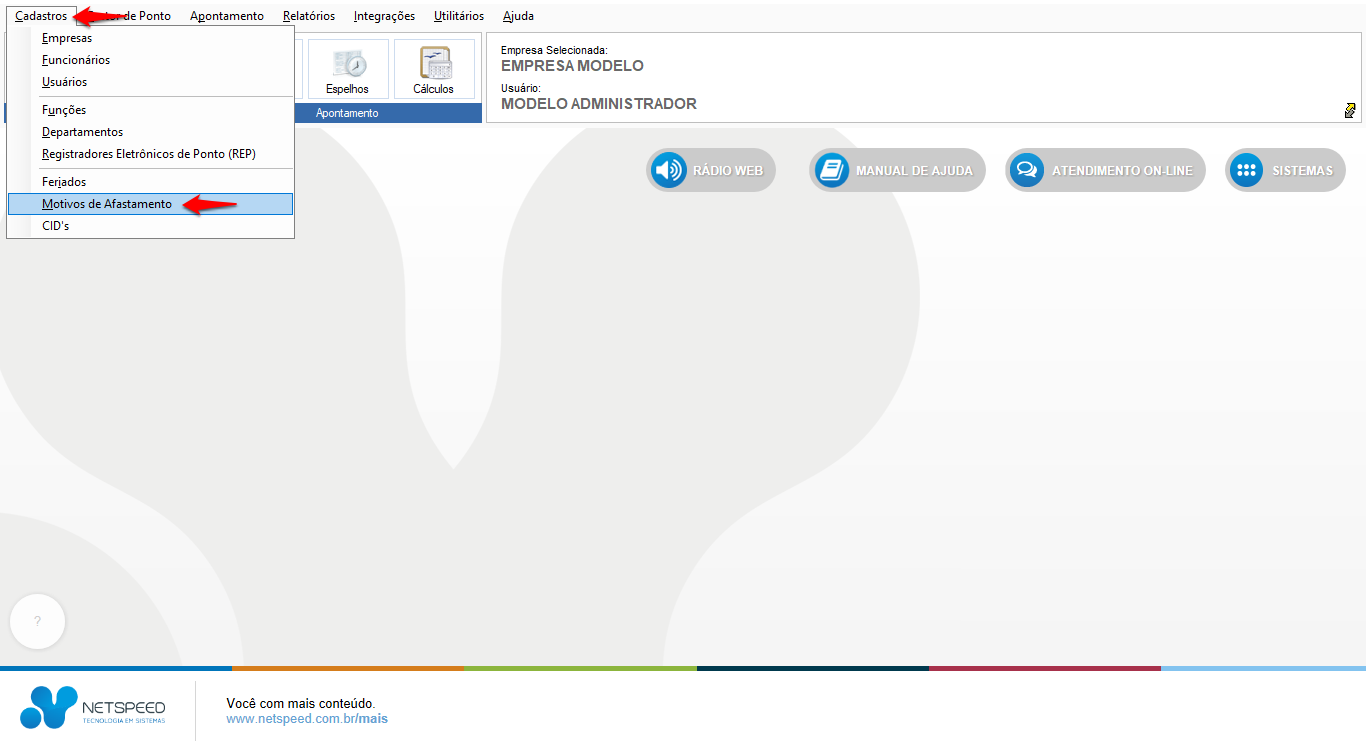Viewport: 1366px width, 747px height.
Task: Open the Integrações menu
Action: pyautogui.click(x=384, y=16)
